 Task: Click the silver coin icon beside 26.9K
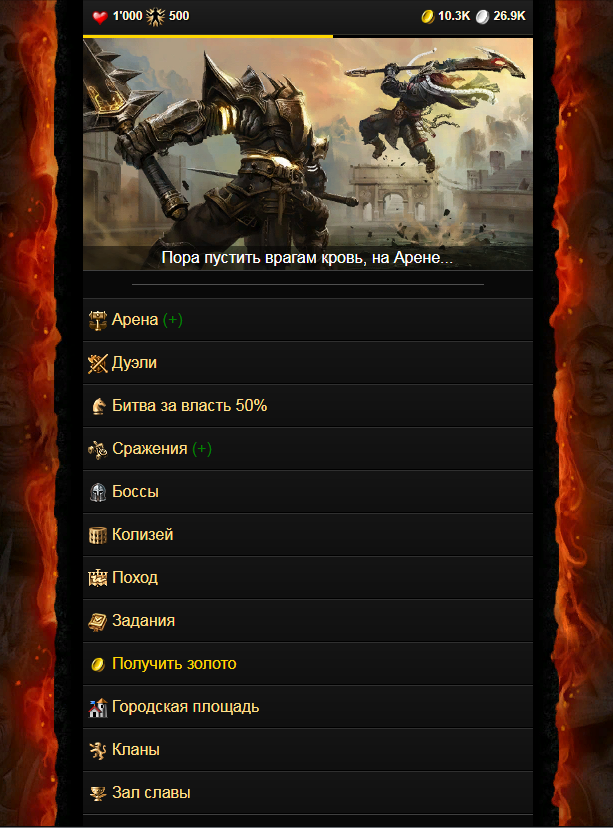482,17
